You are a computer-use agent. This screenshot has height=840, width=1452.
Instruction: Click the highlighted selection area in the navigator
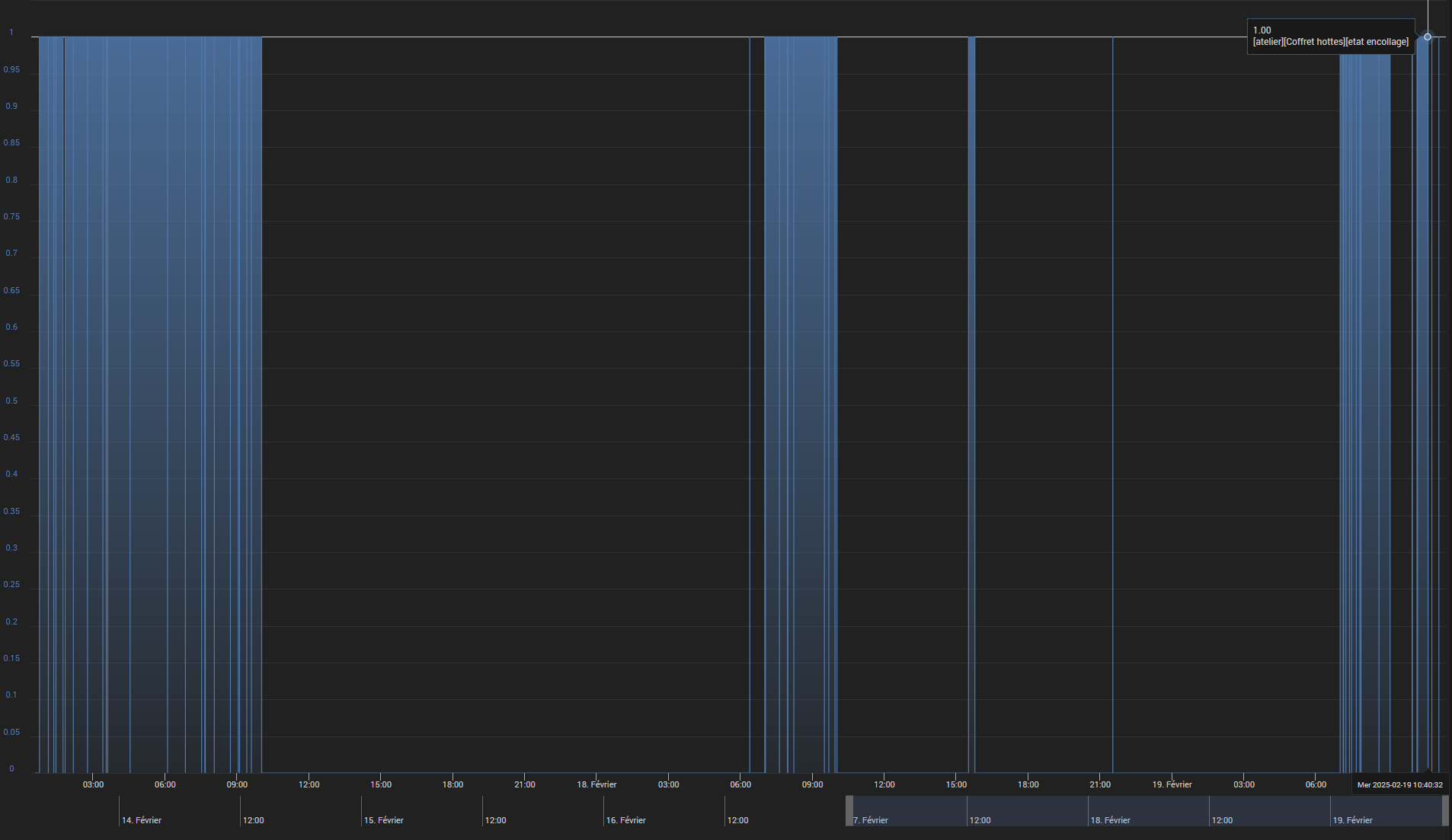(x=1147, y=811)
